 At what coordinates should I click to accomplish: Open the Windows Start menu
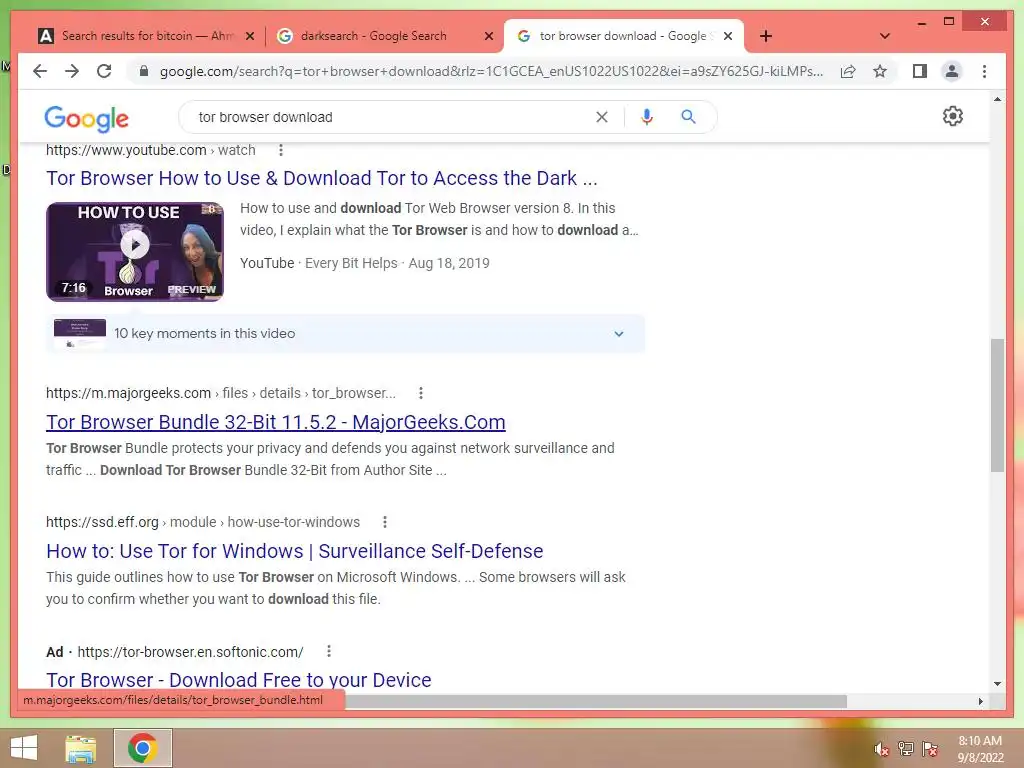(x=24, y=748)
